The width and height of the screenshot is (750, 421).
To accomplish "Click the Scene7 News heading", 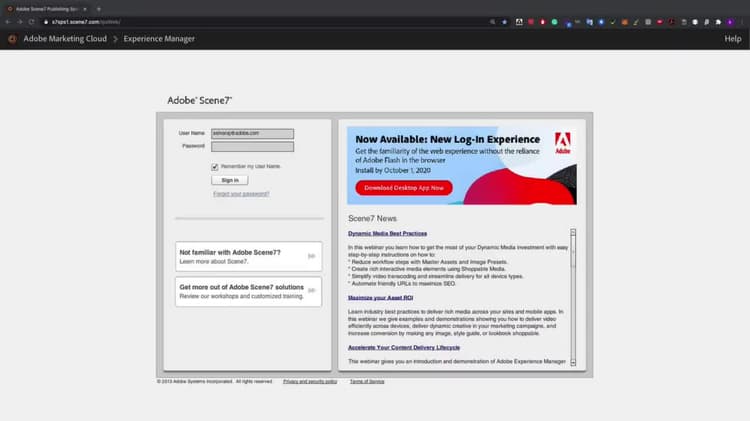I will coord(372,219).
